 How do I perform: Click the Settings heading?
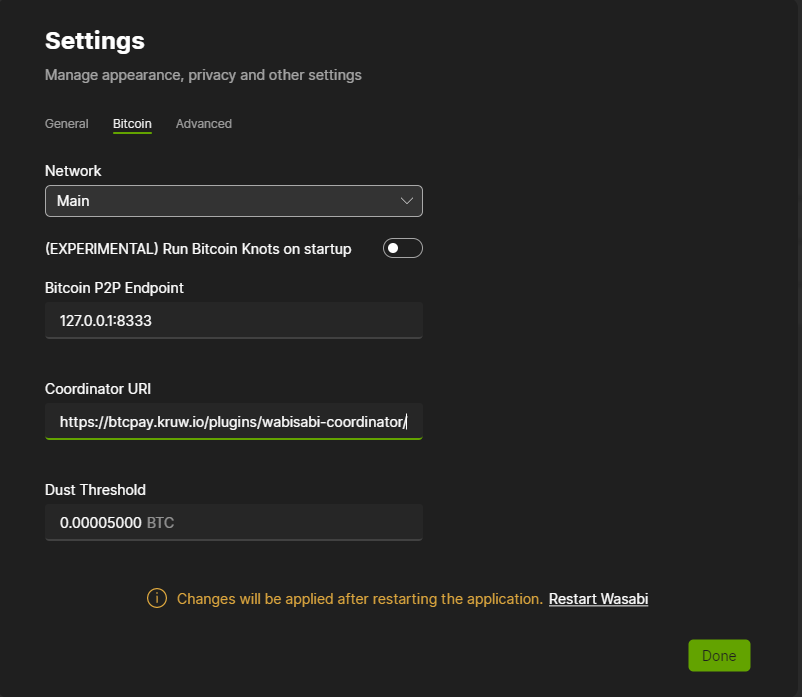pos(95,41)
